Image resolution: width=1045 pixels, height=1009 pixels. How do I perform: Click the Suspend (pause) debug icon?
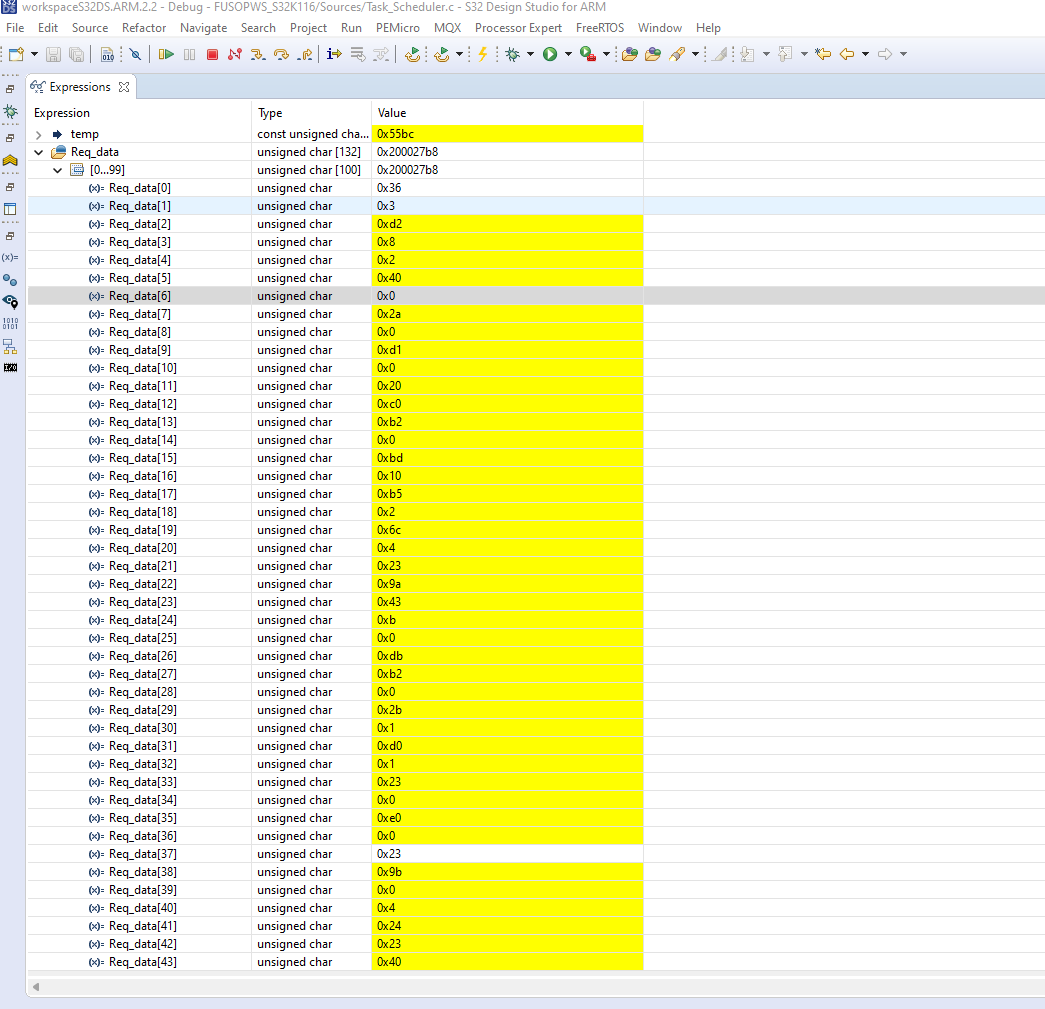pyautogui.click(x=189, y=54)
